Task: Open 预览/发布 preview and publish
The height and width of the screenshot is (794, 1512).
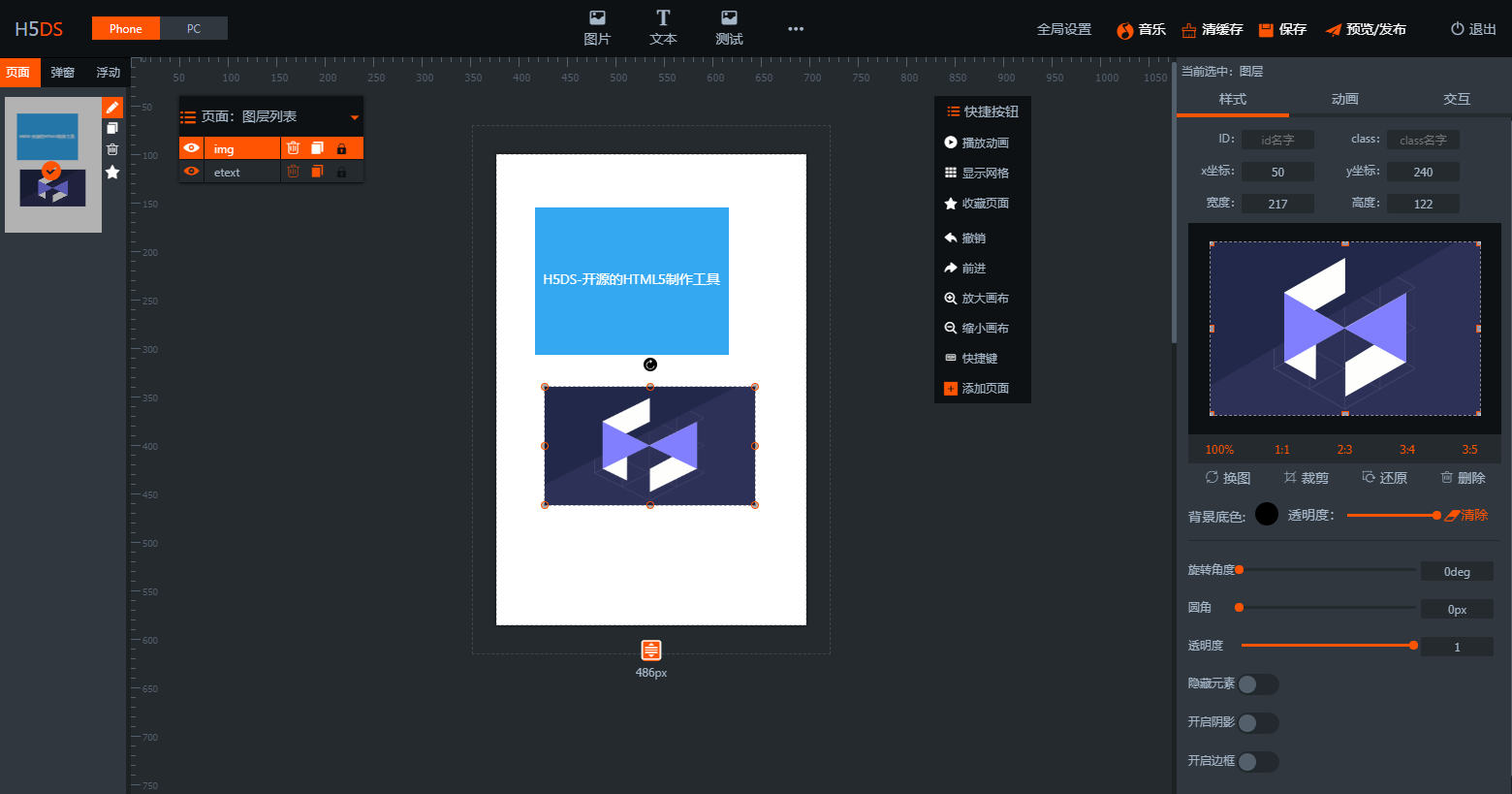Action: (1366, 30)
